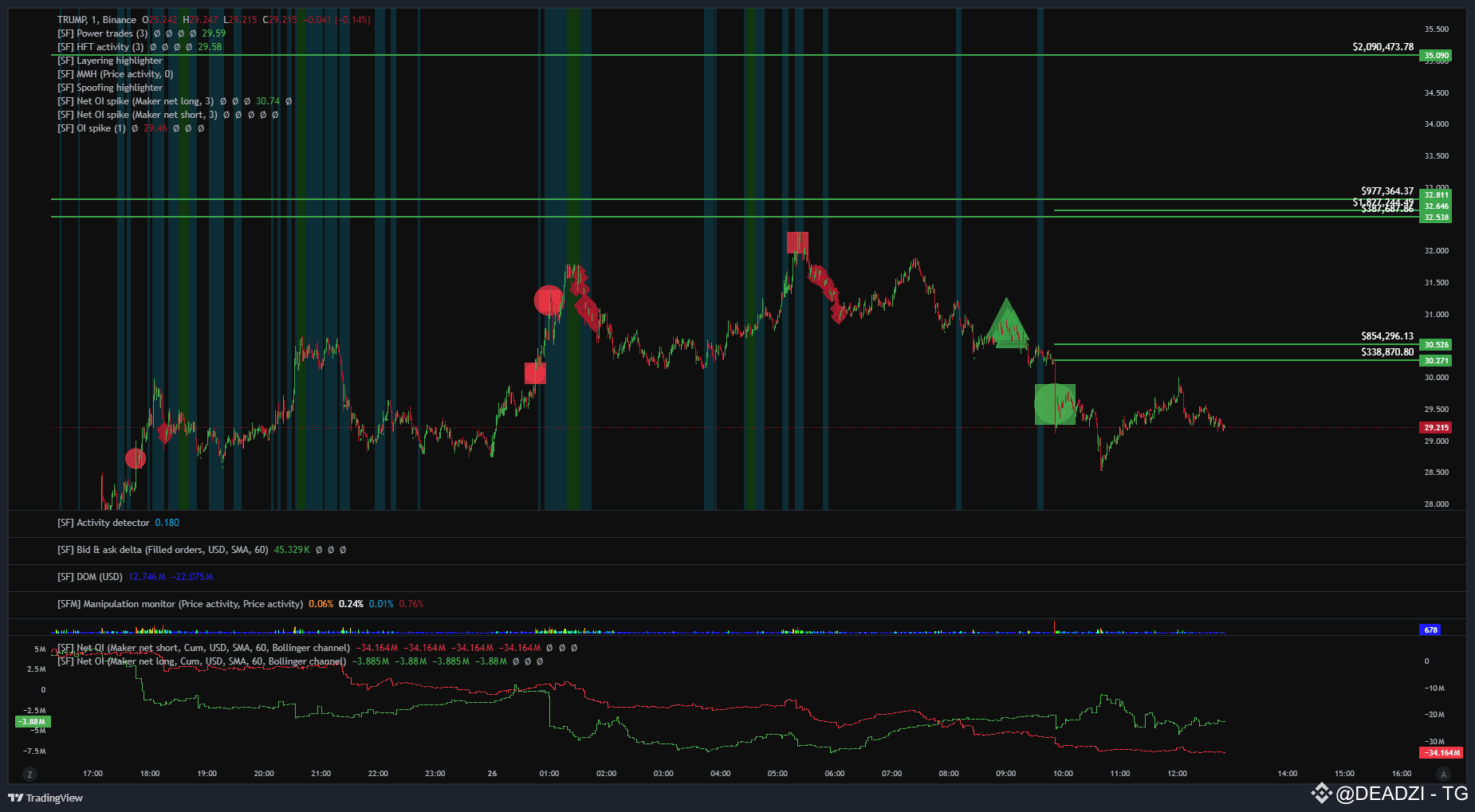This screenshot has width=1475, height=812.
Task: Click the HFT activity value 29.58
Action: pos(210,47)
